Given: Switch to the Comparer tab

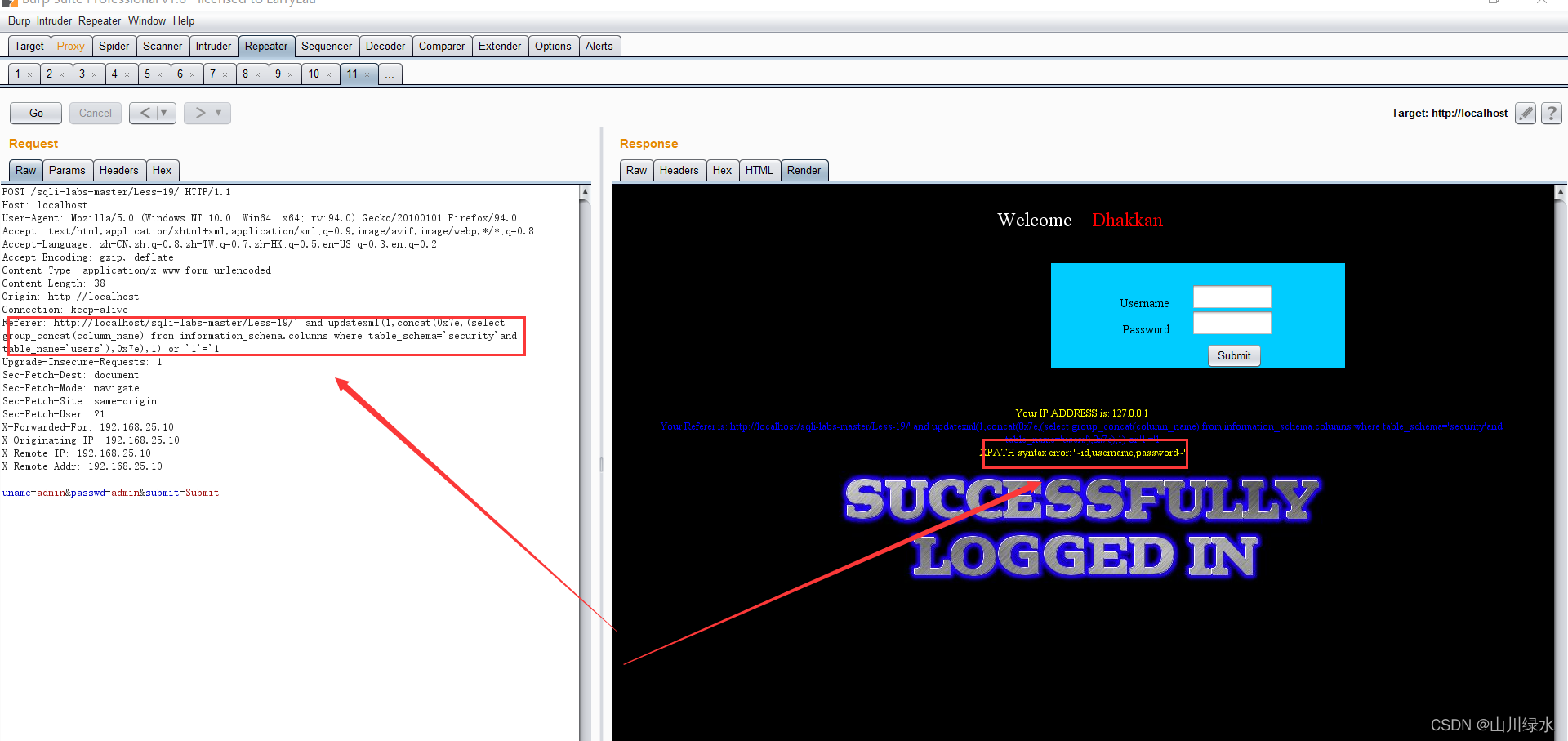Looking at the screenshot, I should [x=442, y=46].
